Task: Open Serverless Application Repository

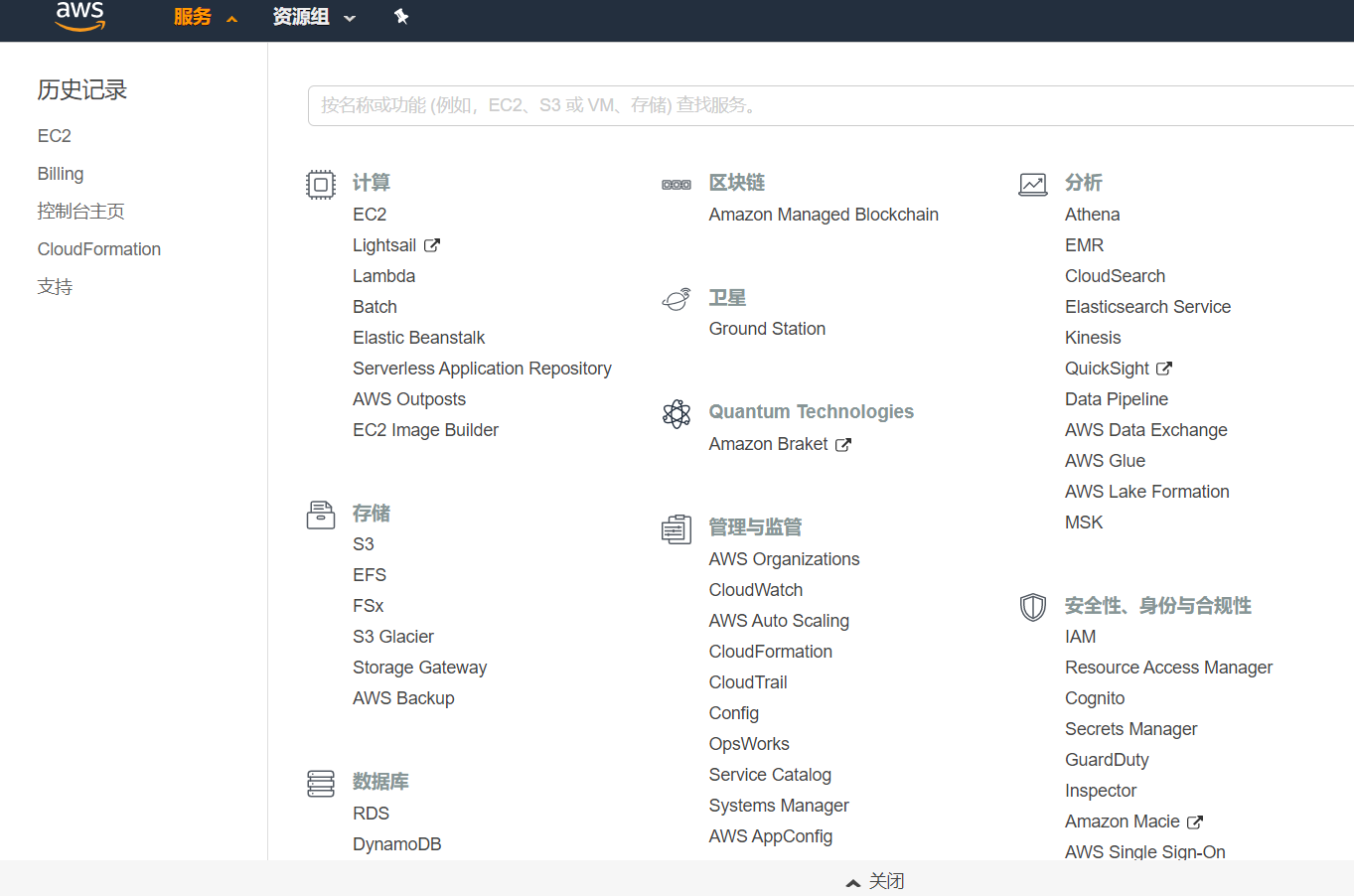Action: click(482, 369)
